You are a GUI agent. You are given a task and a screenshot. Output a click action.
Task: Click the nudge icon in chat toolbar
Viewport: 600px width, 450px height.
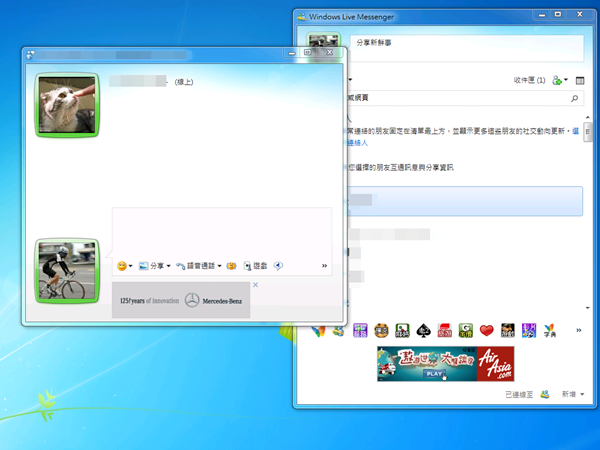point(231,266)
